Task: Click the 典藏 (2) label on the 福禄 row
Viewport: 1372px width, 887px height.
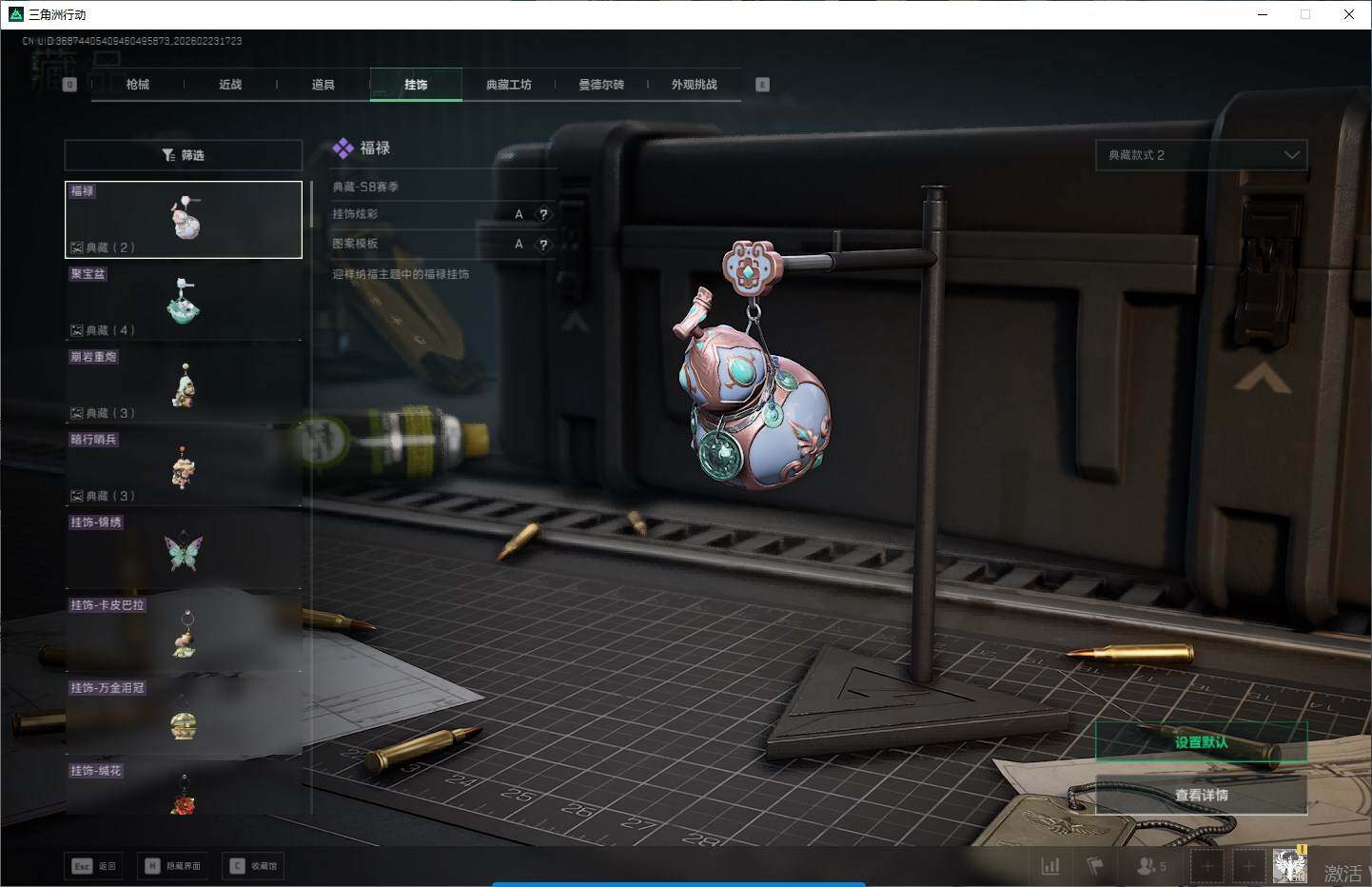Action: [x=103, y=247]
